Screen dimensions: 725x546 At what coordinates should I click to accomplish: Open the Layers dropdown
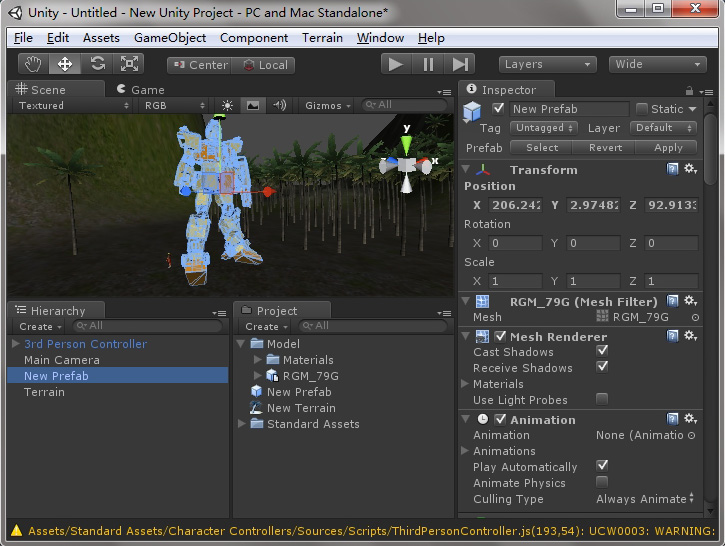pos(546,64)
